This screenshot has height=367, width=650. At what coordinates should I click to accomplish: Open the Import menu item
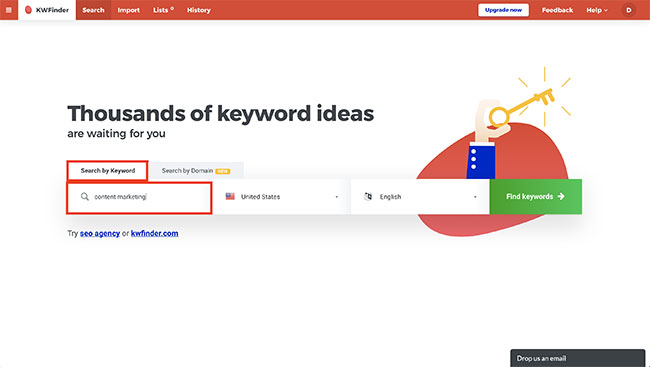[x=129, y=10]
